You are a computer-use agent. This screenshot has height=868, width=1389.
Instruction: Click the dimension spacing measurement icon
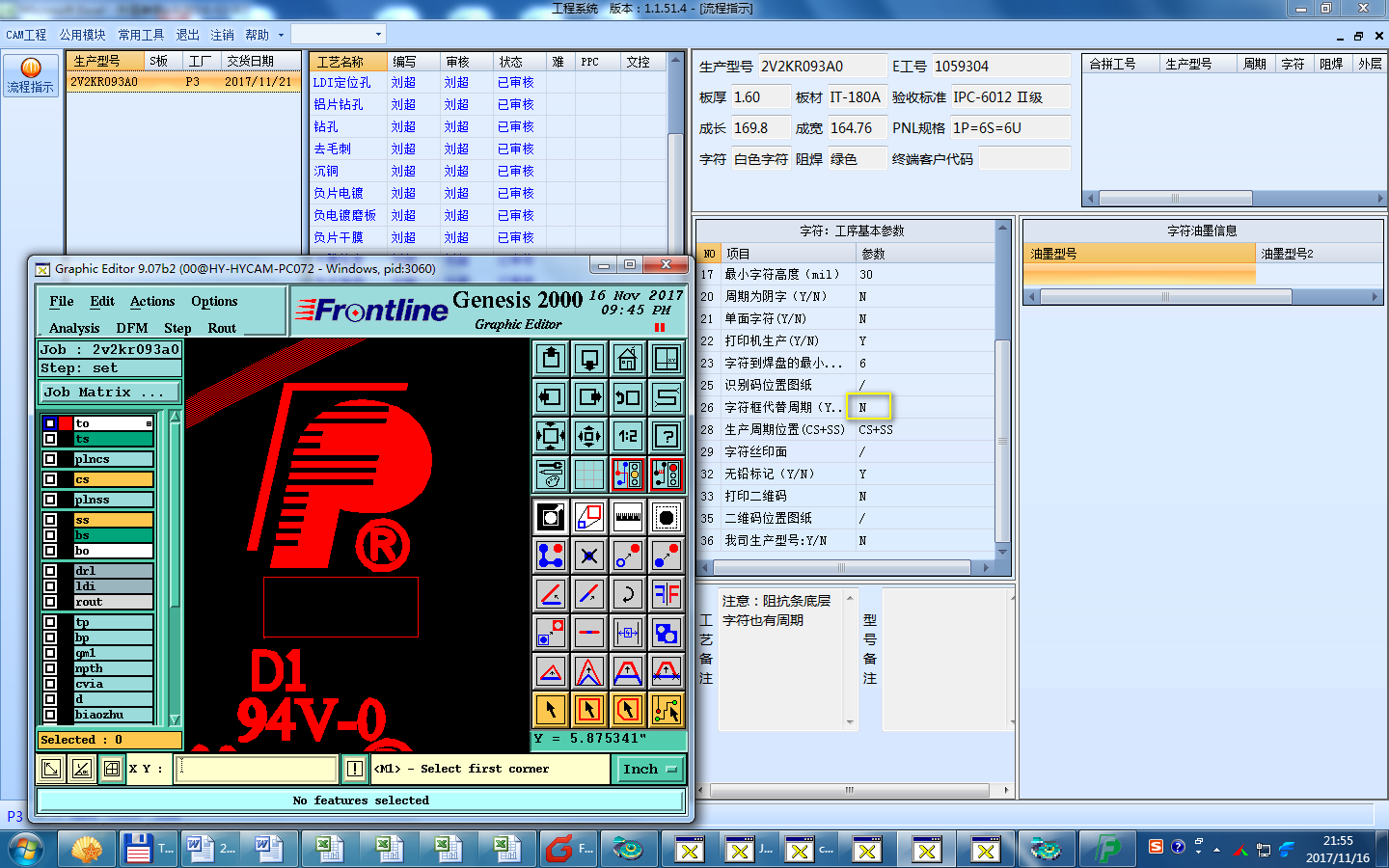point(628,633)
